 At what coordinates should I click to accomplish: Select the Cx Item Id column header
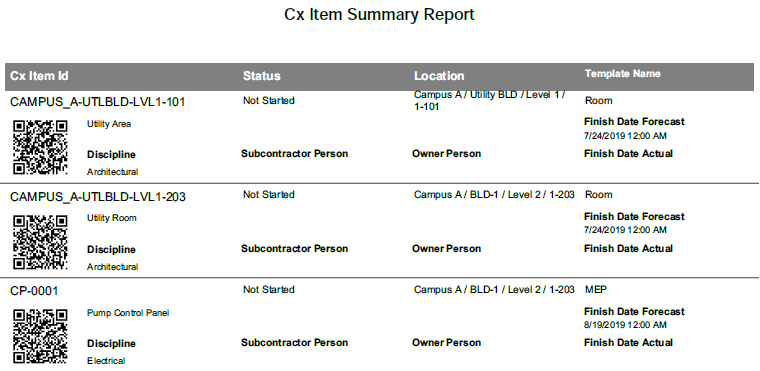[x=39, y=76]
